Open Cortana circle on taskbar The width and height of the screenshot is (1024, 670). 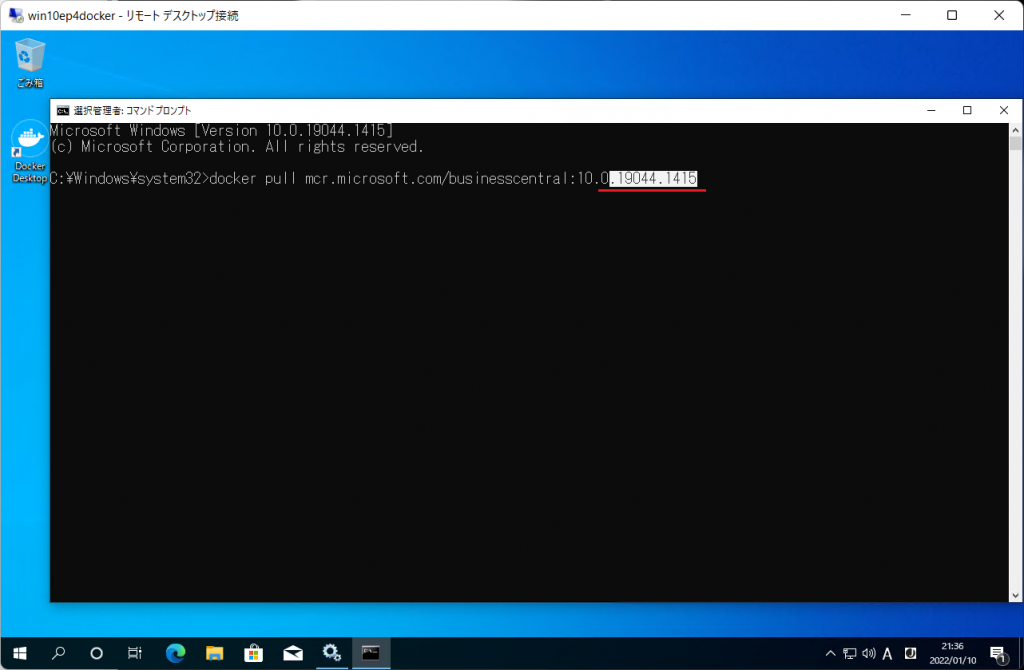(x=97, y=653)
